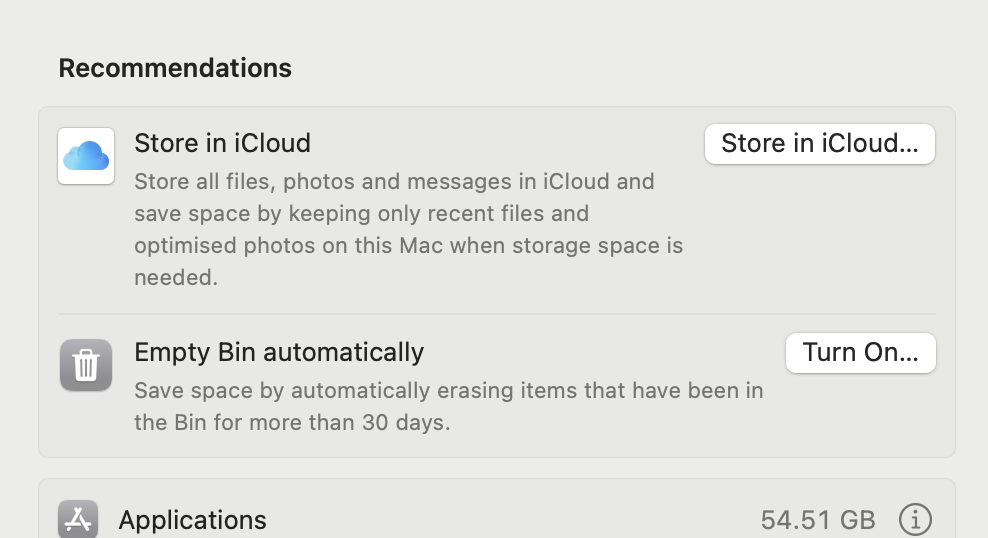
Task: Click the Empty Bin automatically title
Action: tap(279, 352)
